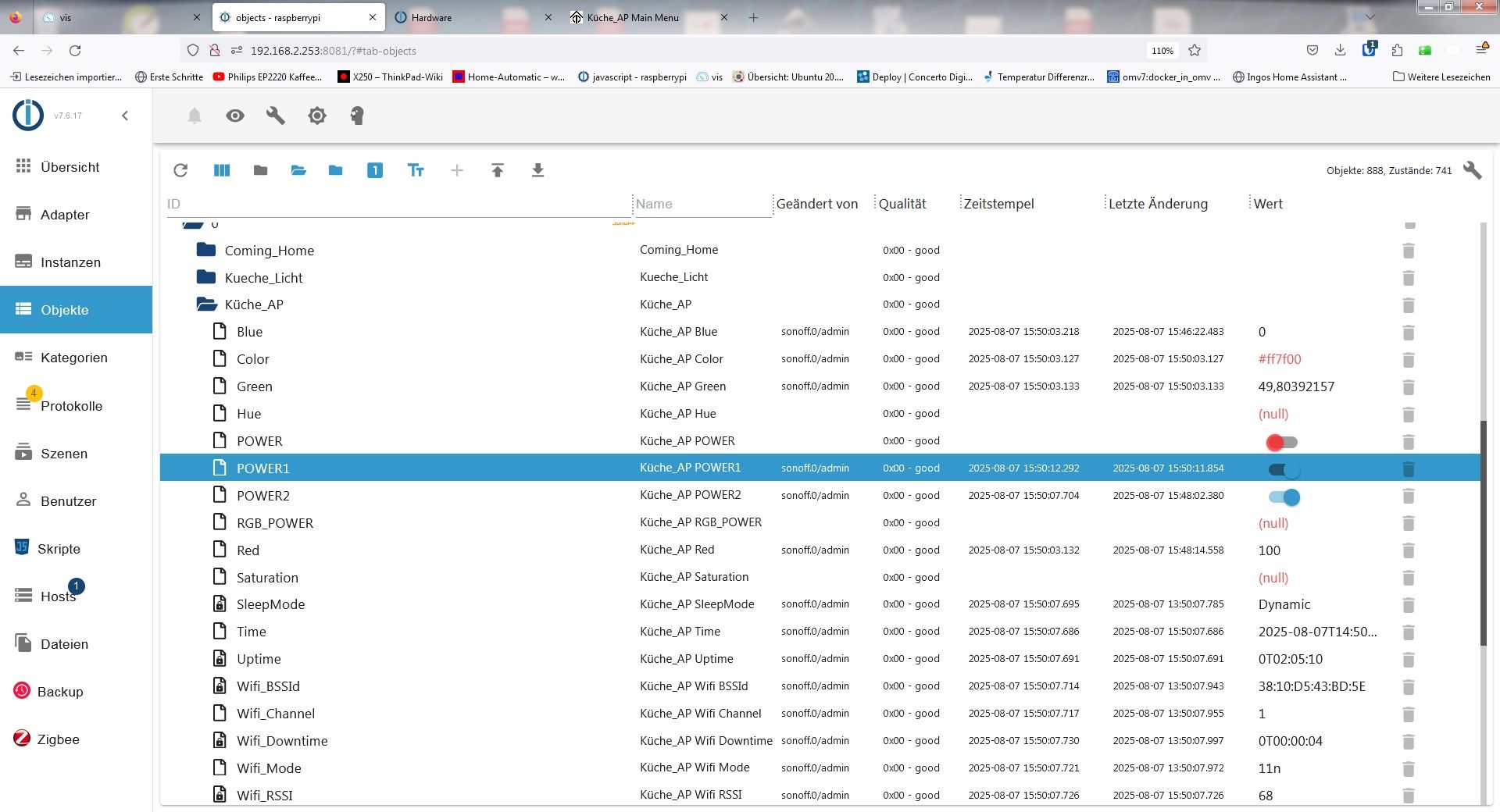The height and width of the screenshot is (812, 1500).
Task: Open Backup in the sidebar
Action: tap(76, 691)
